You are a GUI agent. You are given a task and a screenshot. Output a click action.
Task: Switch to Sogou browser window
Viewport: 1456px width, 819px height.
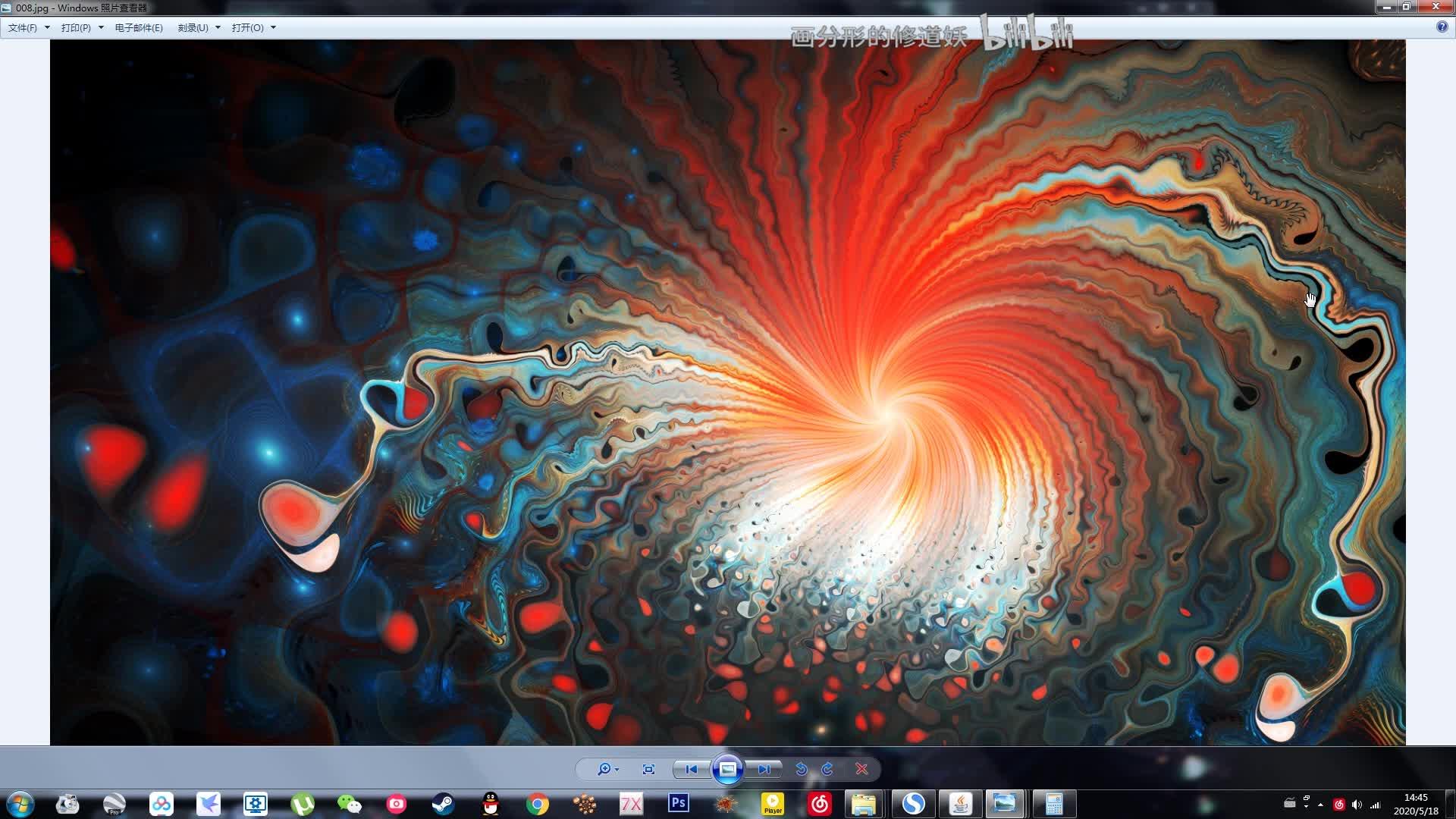[913, 804]
